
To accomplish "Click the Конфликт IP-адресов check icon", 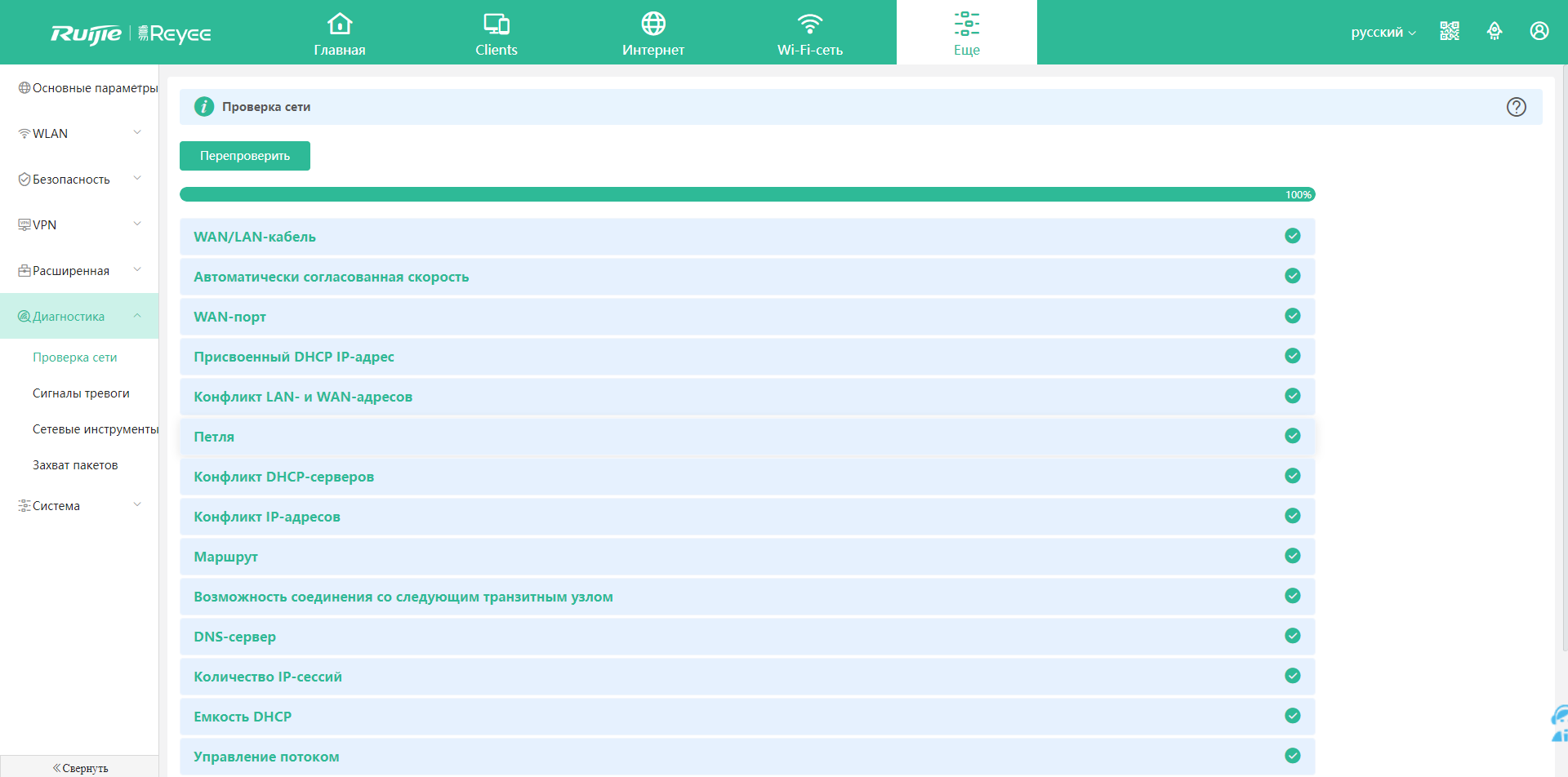I will pos(1293,516).
